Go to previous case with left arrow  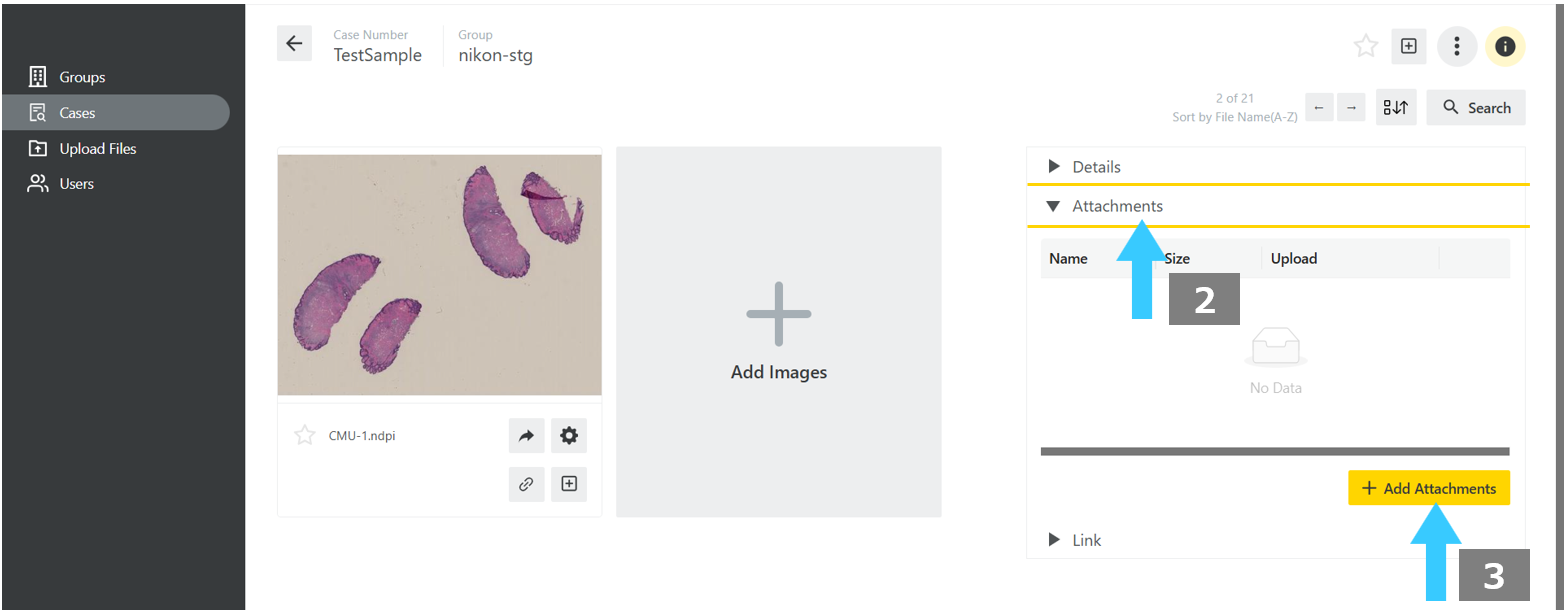1319,107
